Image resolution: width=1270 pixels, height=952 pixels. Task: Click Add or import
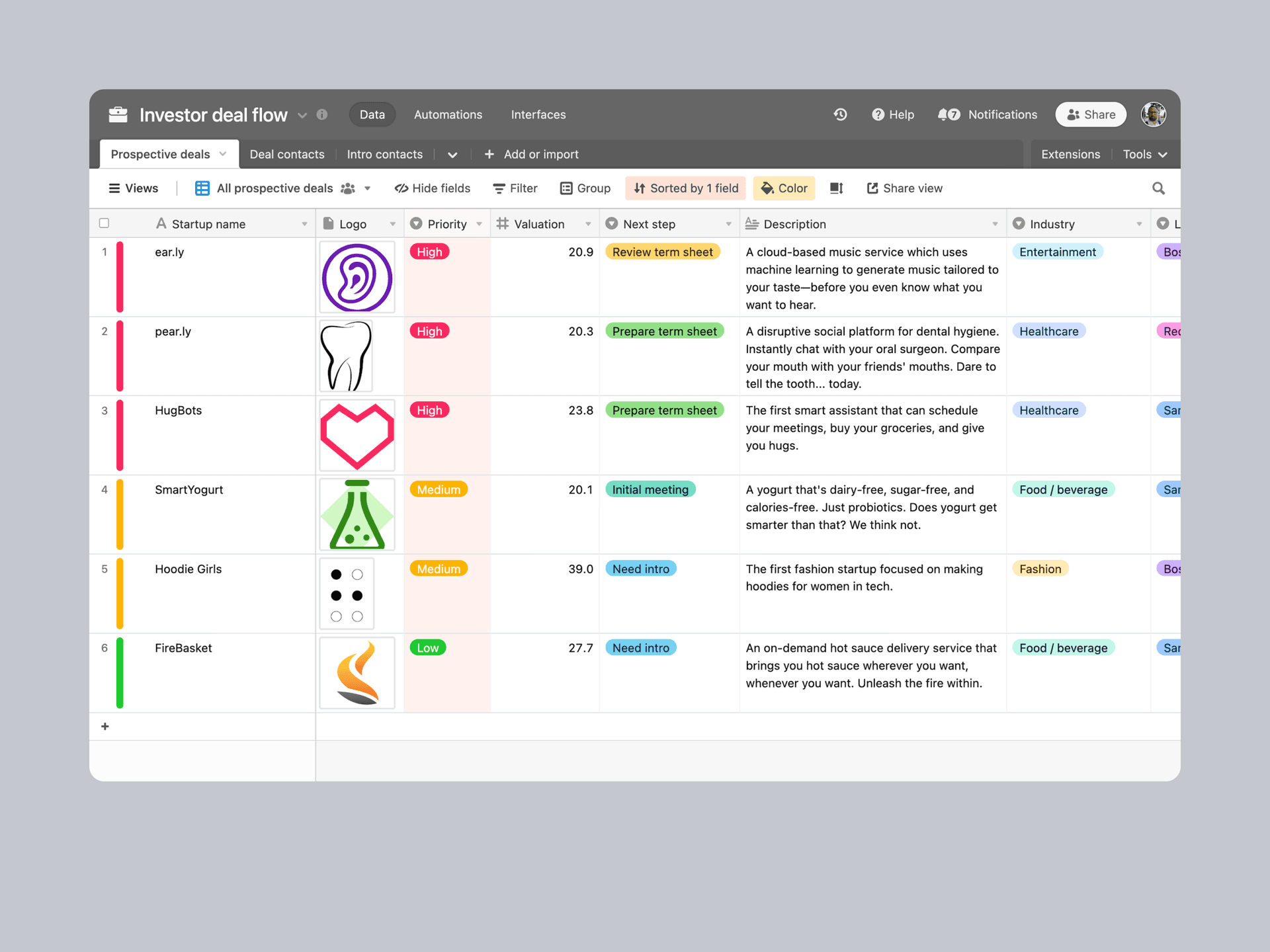[531, 154]
